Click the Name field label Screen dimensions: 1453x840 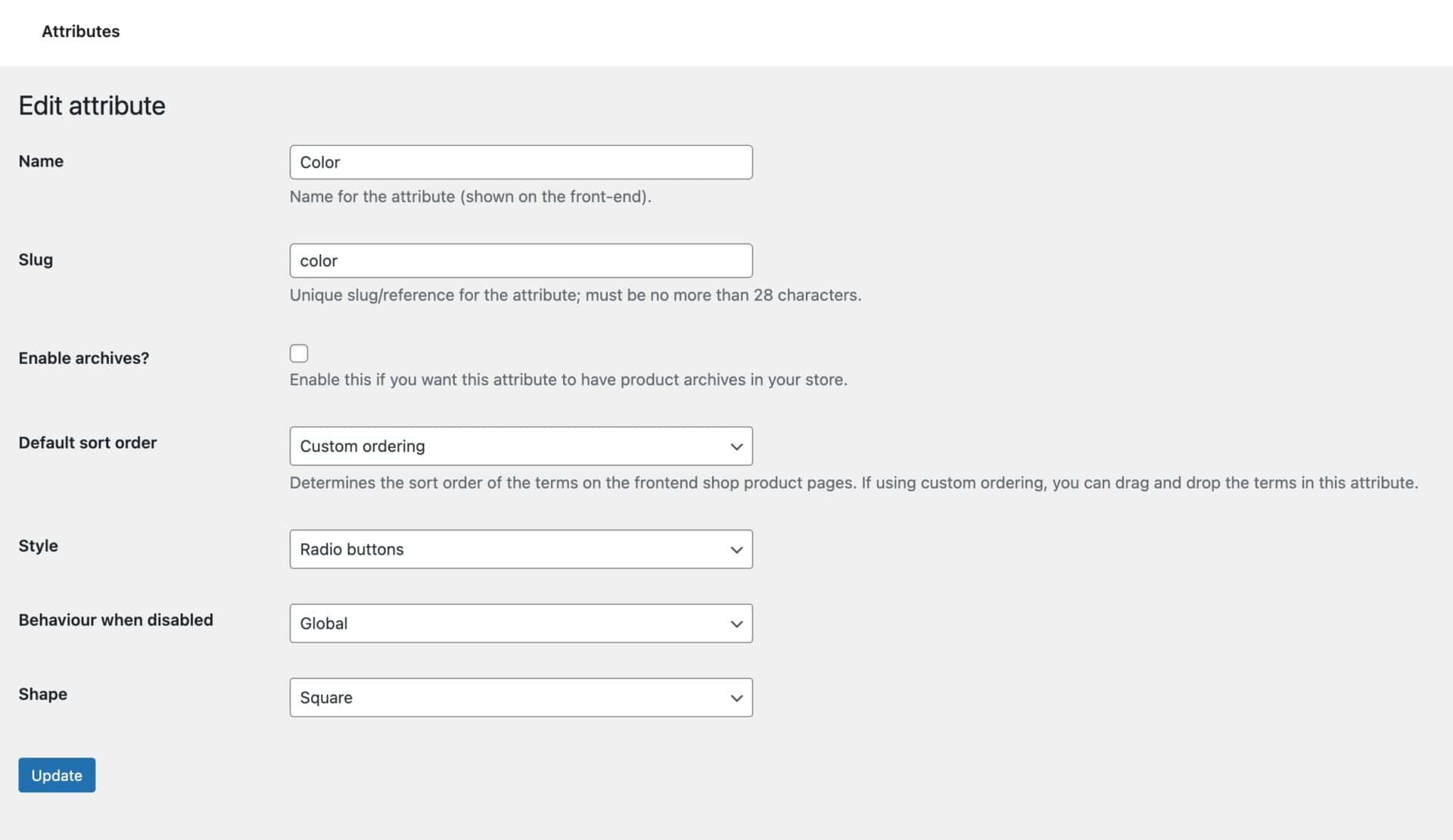[41, 161]
